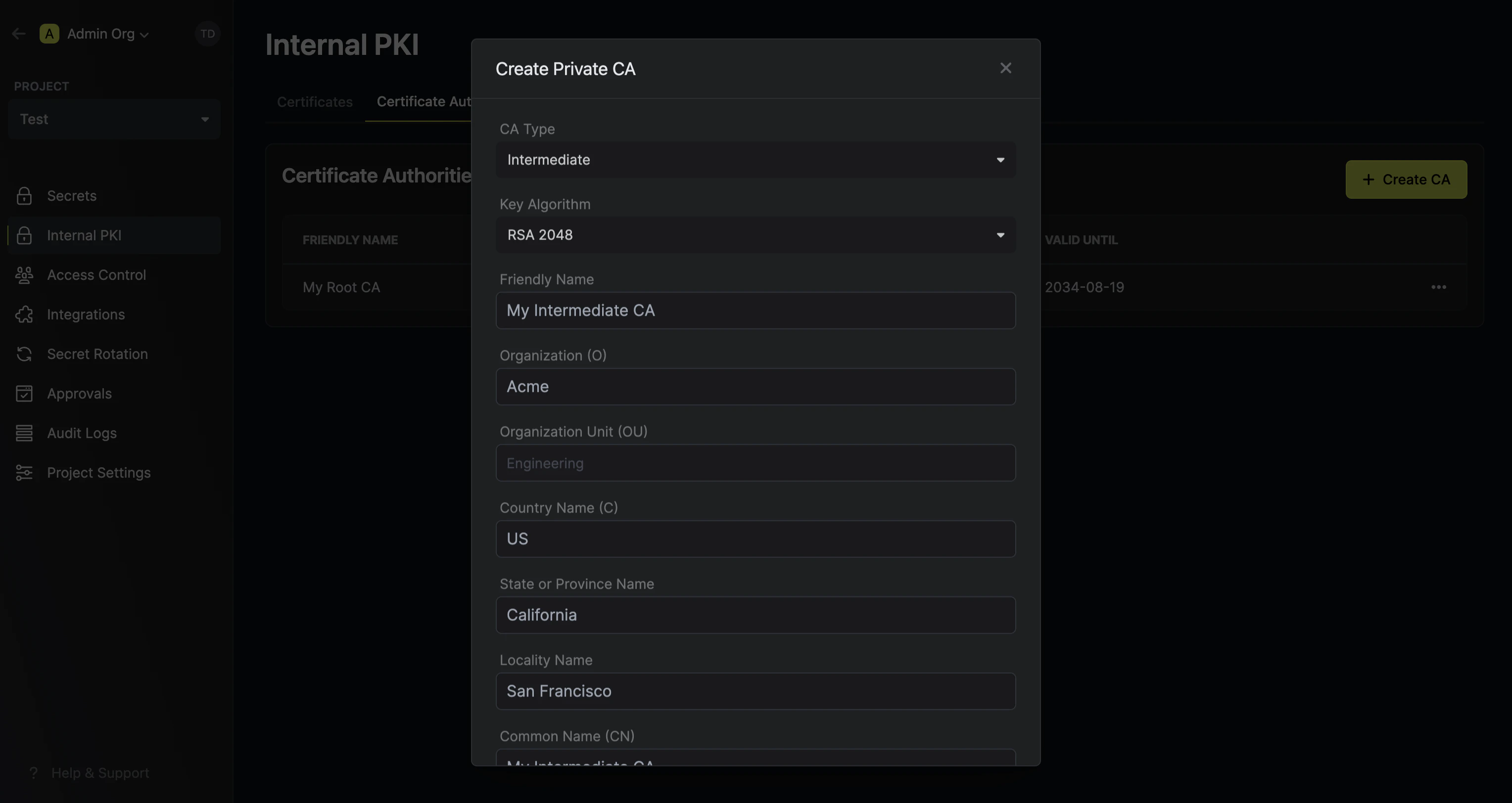Click the Secret Rotation refresh icon
The width and height of the screenshot is (1512, 803).
(x=24, y=355)
